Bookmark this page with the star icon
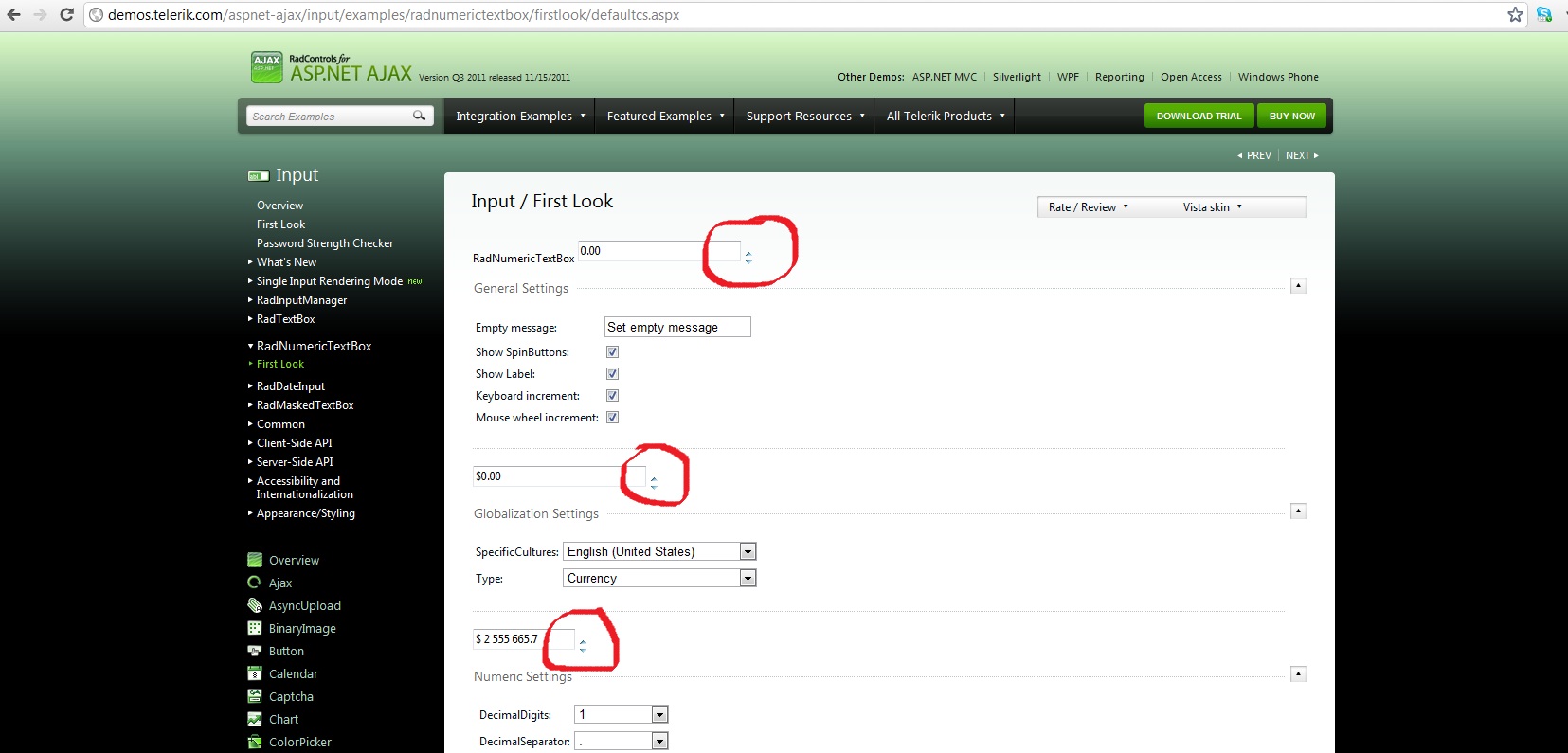Viewport: 1568px width, 753px height. [1515, 15]
